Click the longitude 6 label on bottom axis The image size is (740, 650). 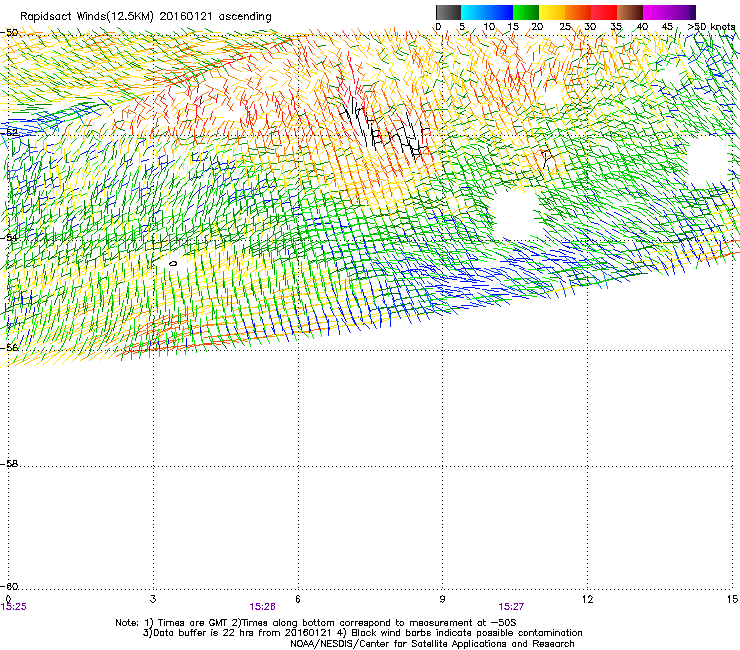(x=298, y=599)
